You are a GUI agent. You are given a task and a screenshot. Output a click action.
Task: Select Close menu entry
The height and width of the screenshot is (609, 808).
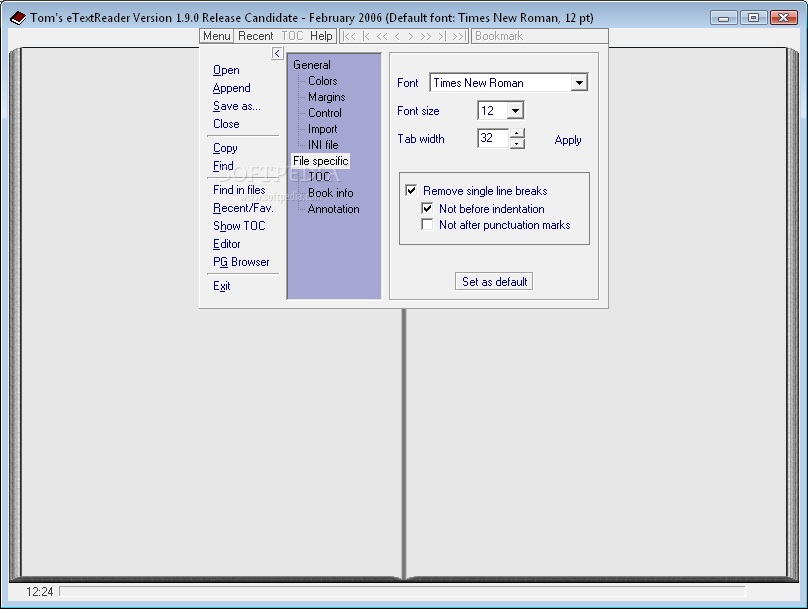coord(226,124)
